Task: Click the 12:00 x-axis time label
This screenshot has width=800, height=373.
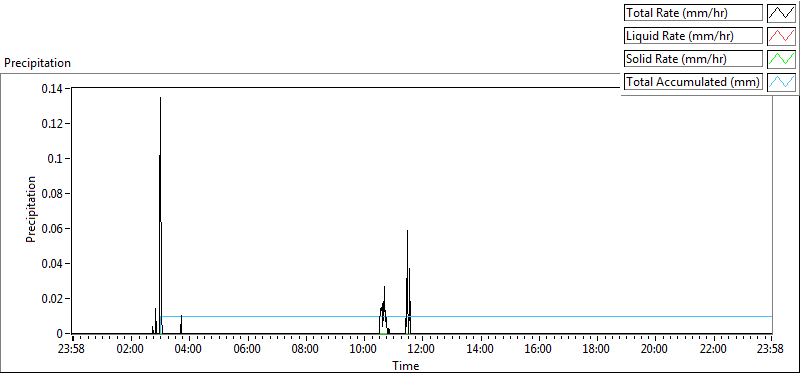Action: tap(422, 350)
